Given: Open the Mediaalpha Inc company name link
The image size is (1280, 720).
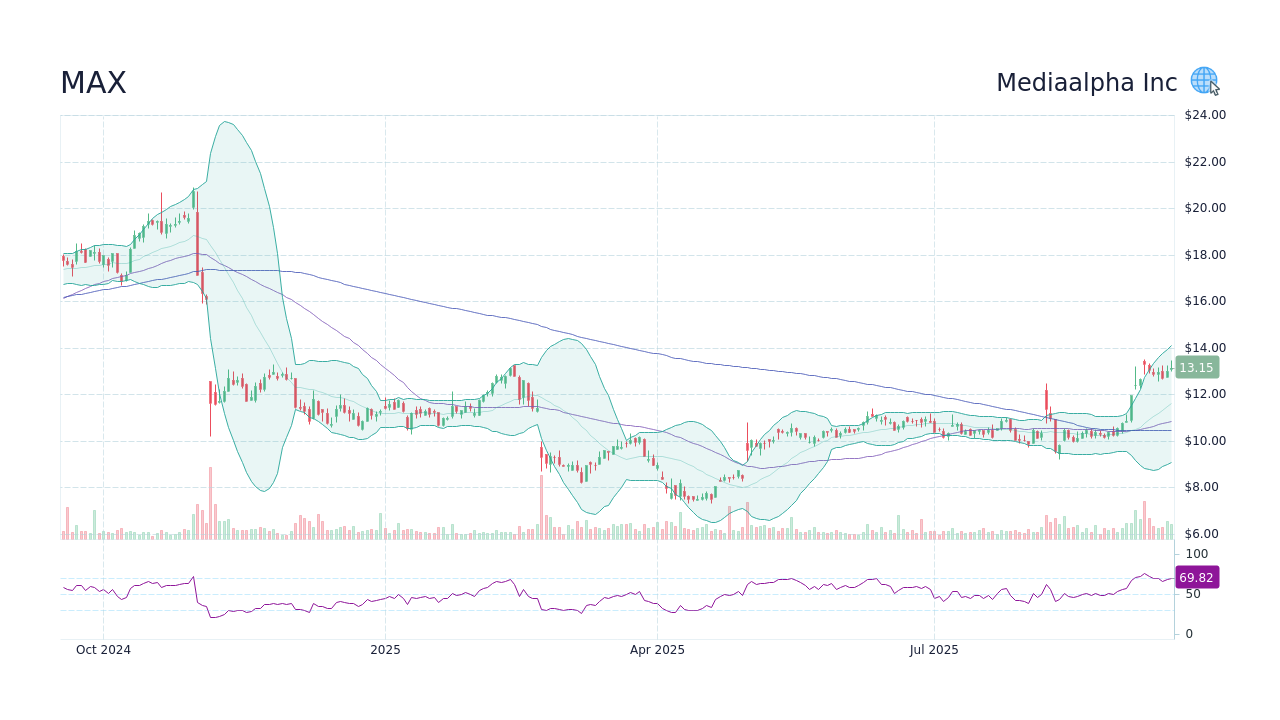Looking at the screenshot, I should tap(1086, 82).
